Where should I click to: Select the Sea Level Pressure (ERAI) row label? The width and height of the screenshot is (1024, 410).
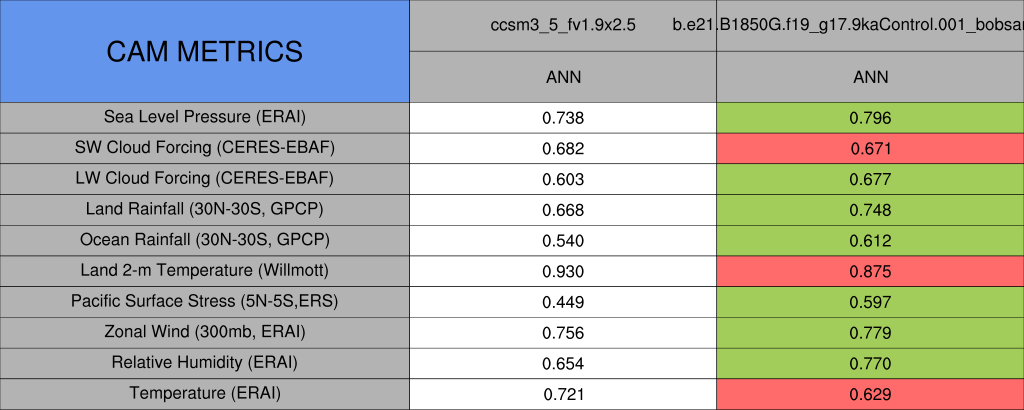(x=204, y=117)
